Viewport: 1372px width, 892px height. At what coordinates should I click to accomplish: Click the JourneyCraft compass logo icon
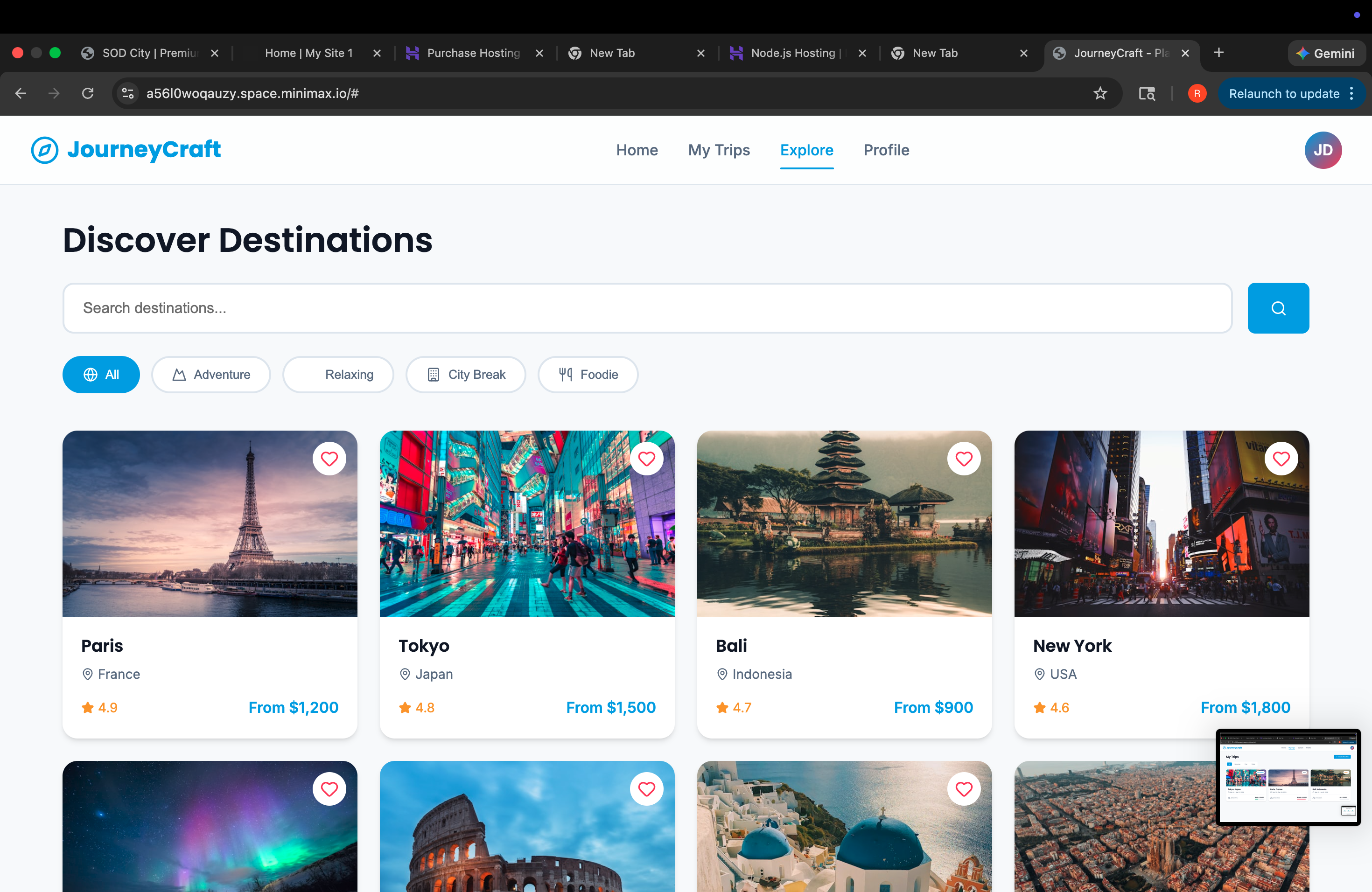coord(44,150)
